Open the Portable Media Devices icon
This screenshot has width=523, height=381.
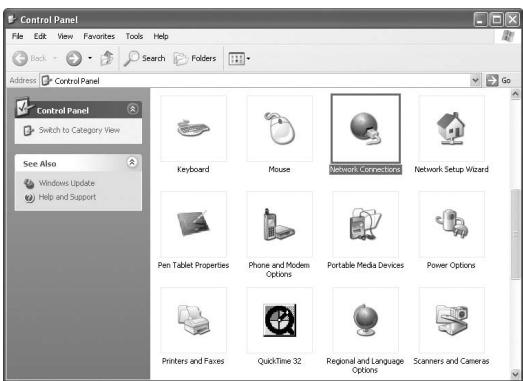pos(366,224)
